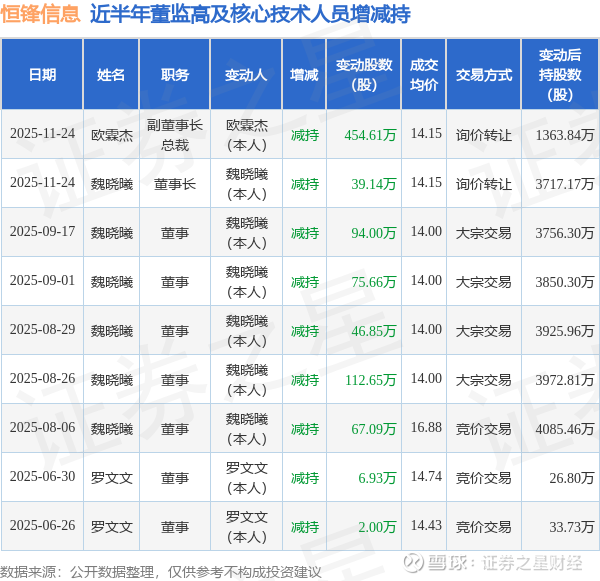Select the 职务 column header

tap(175, 75)
